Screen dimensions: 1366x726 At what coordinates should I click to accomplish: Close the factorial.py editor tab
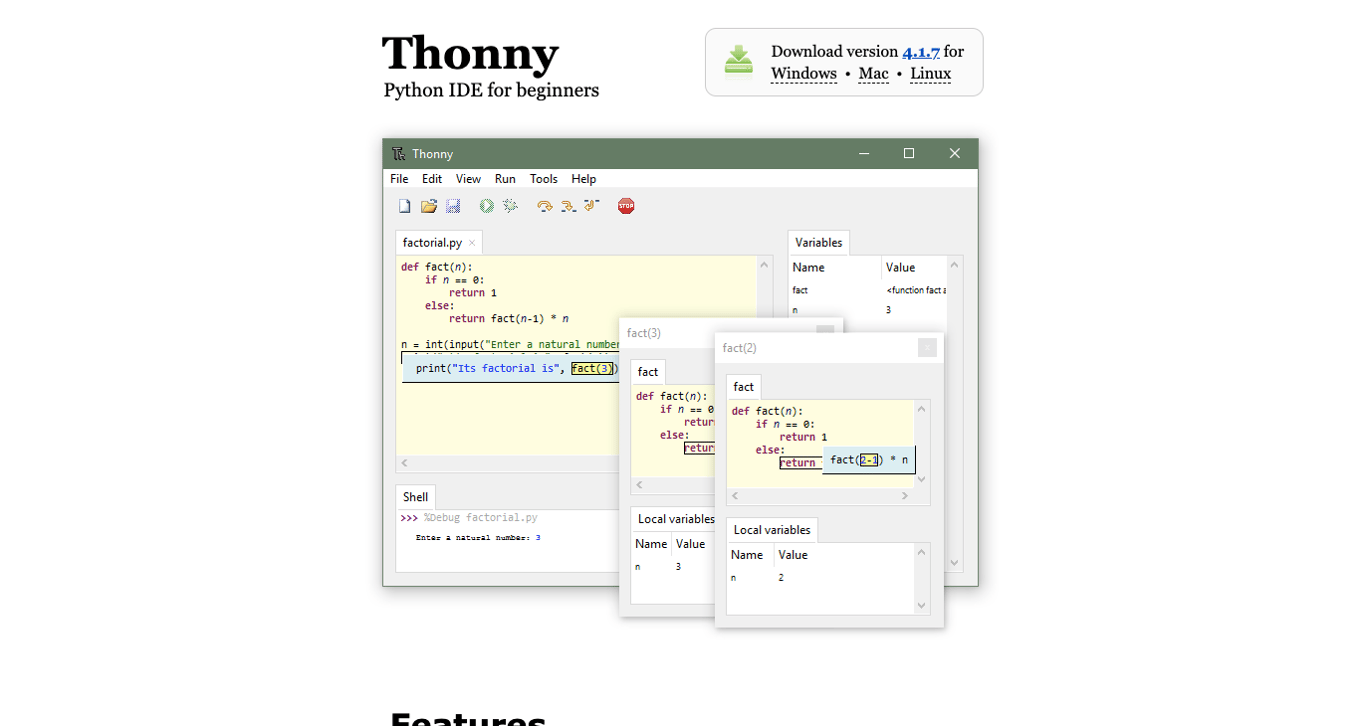tap(472, 243)
